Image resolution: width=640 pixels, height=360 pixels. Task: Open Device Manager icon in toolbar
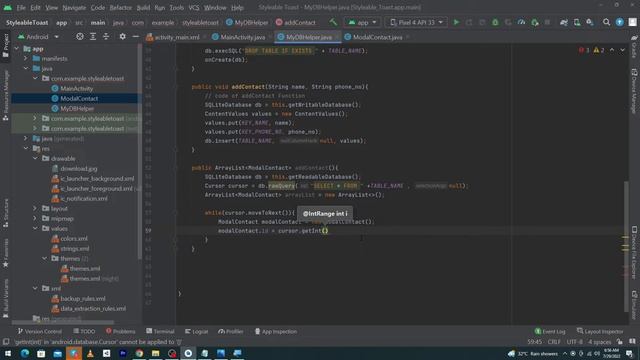[577, 22]
